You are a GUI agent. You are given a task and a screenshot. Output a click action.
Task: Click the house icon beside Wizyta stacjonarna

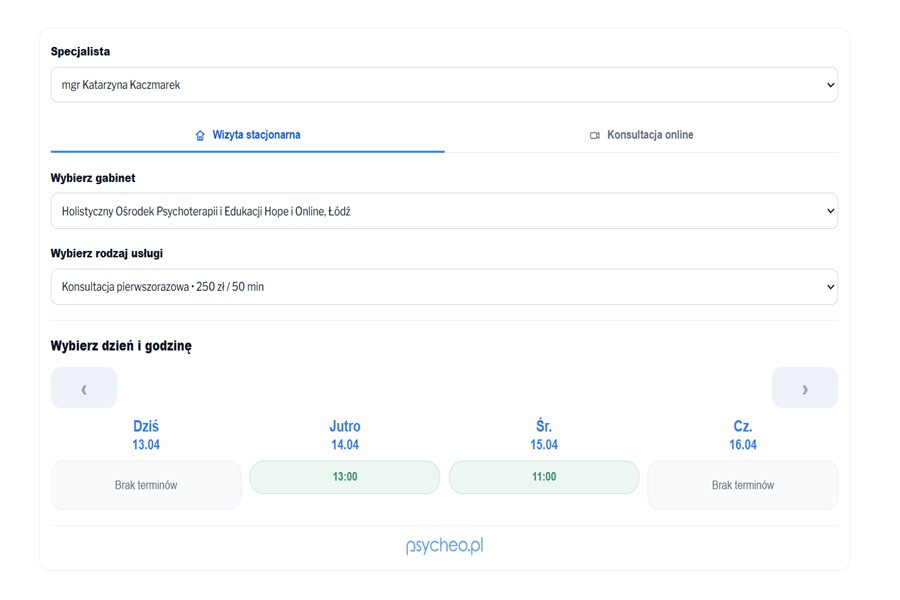(200, 135)
